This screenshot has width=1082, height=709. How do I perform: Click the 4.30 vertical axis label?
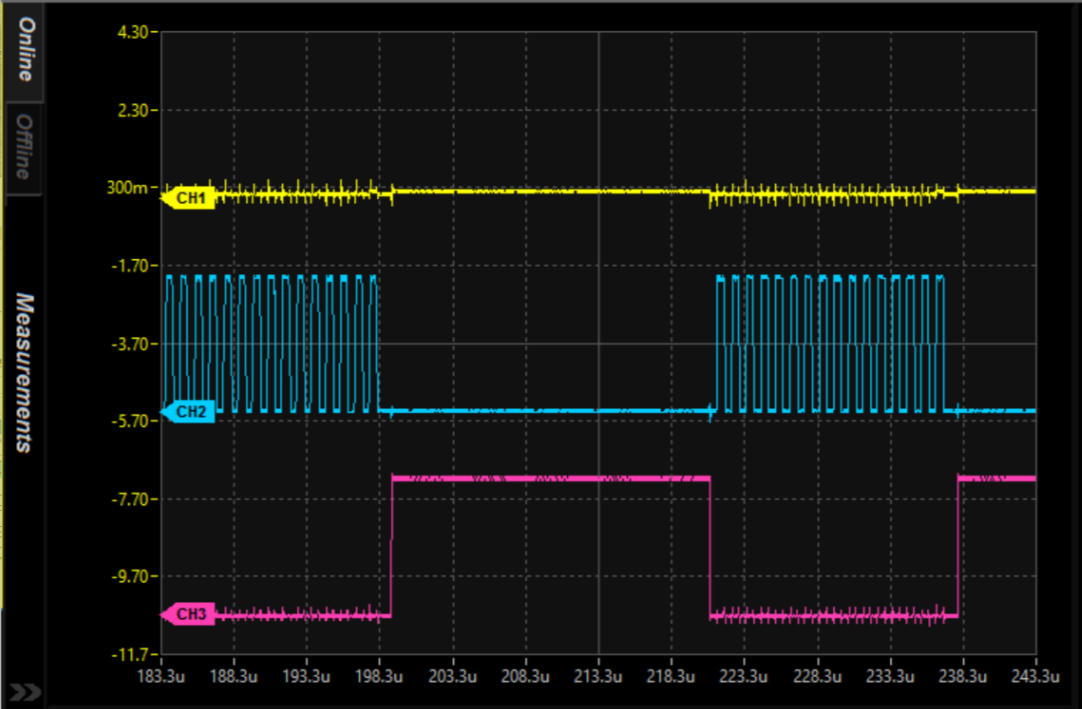point(132,32)
